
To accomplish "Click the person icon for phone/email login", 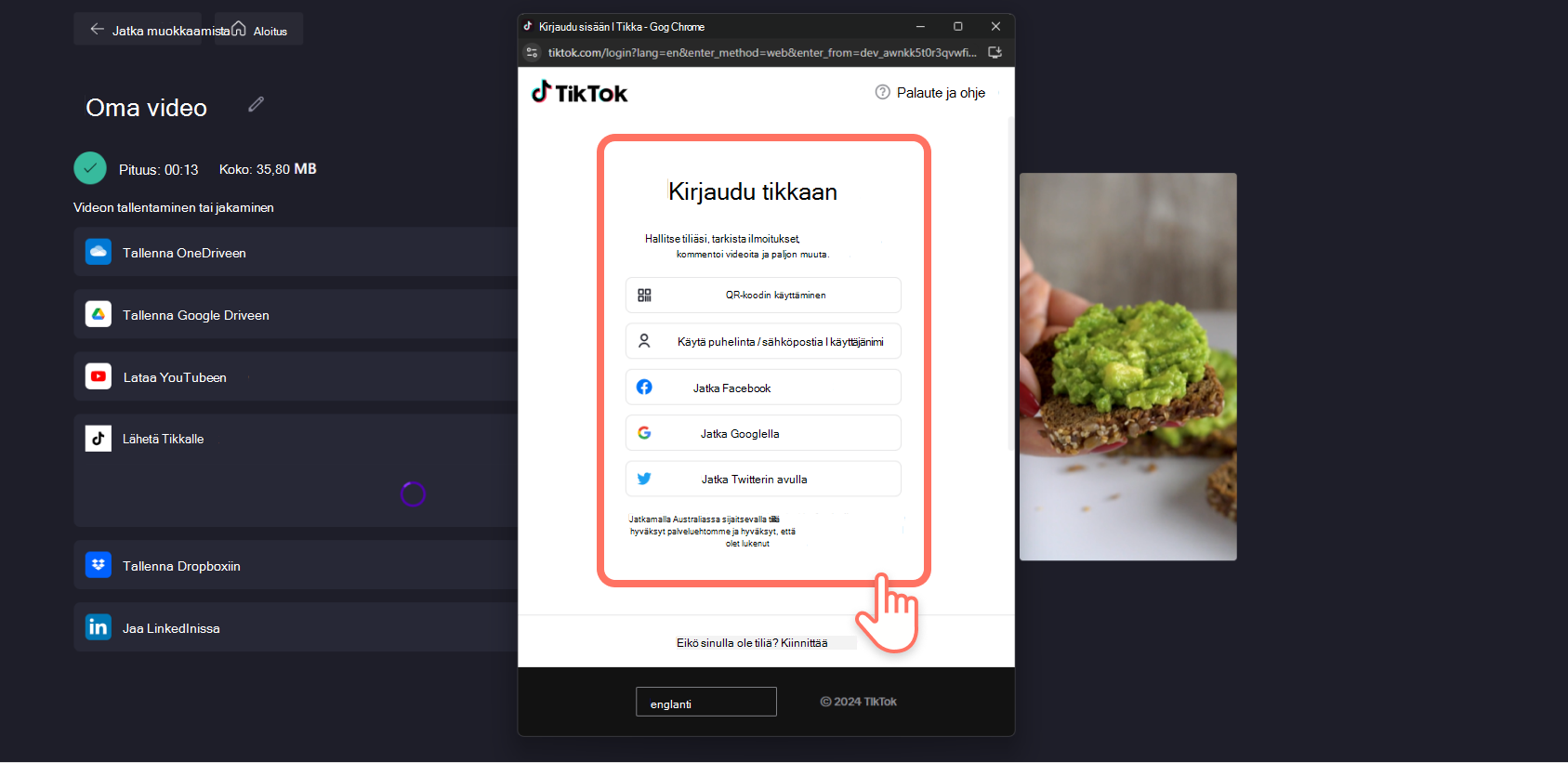I will [x=644, y=341].
